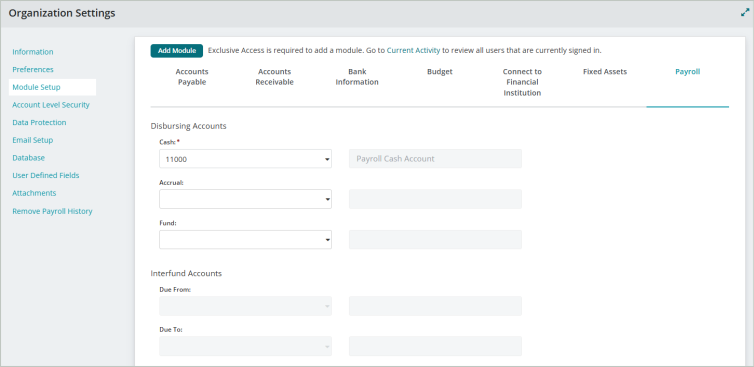
Task: Open the Current Activity link
Action: (x=413, y=50)
